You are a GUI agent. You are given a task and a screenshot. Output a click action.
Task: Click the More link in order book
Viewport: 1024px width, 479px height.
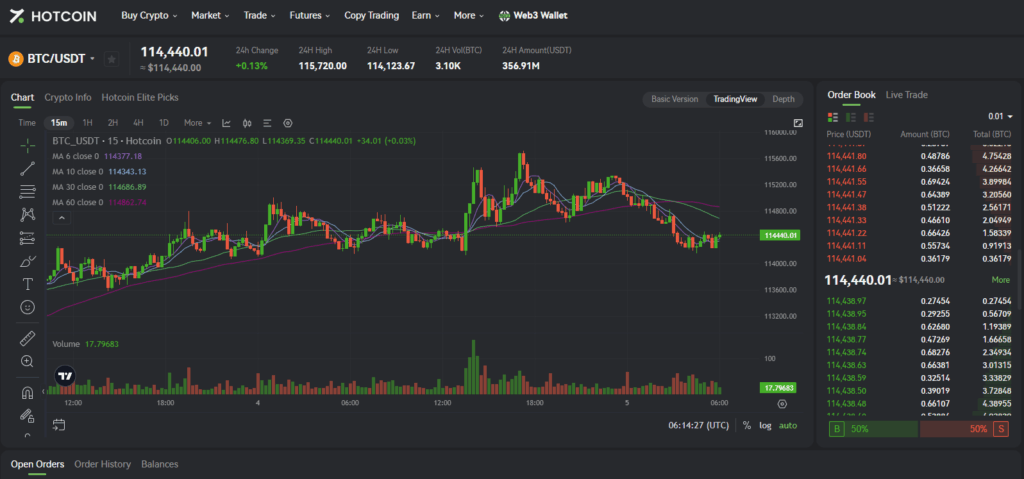click(x=1000, y=280)
